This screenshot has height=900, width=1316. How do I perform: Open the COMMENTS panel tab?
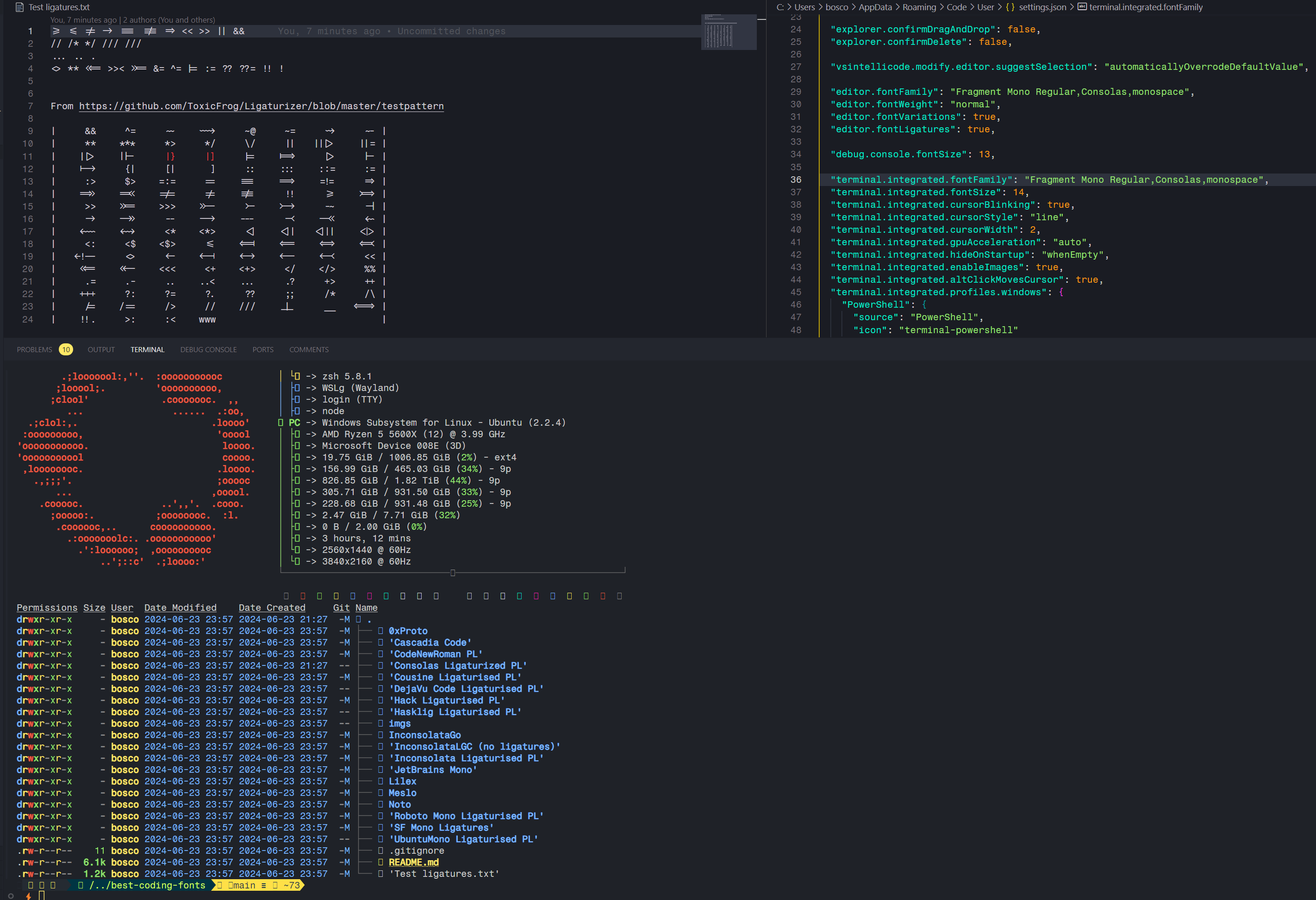coord(309,350)
